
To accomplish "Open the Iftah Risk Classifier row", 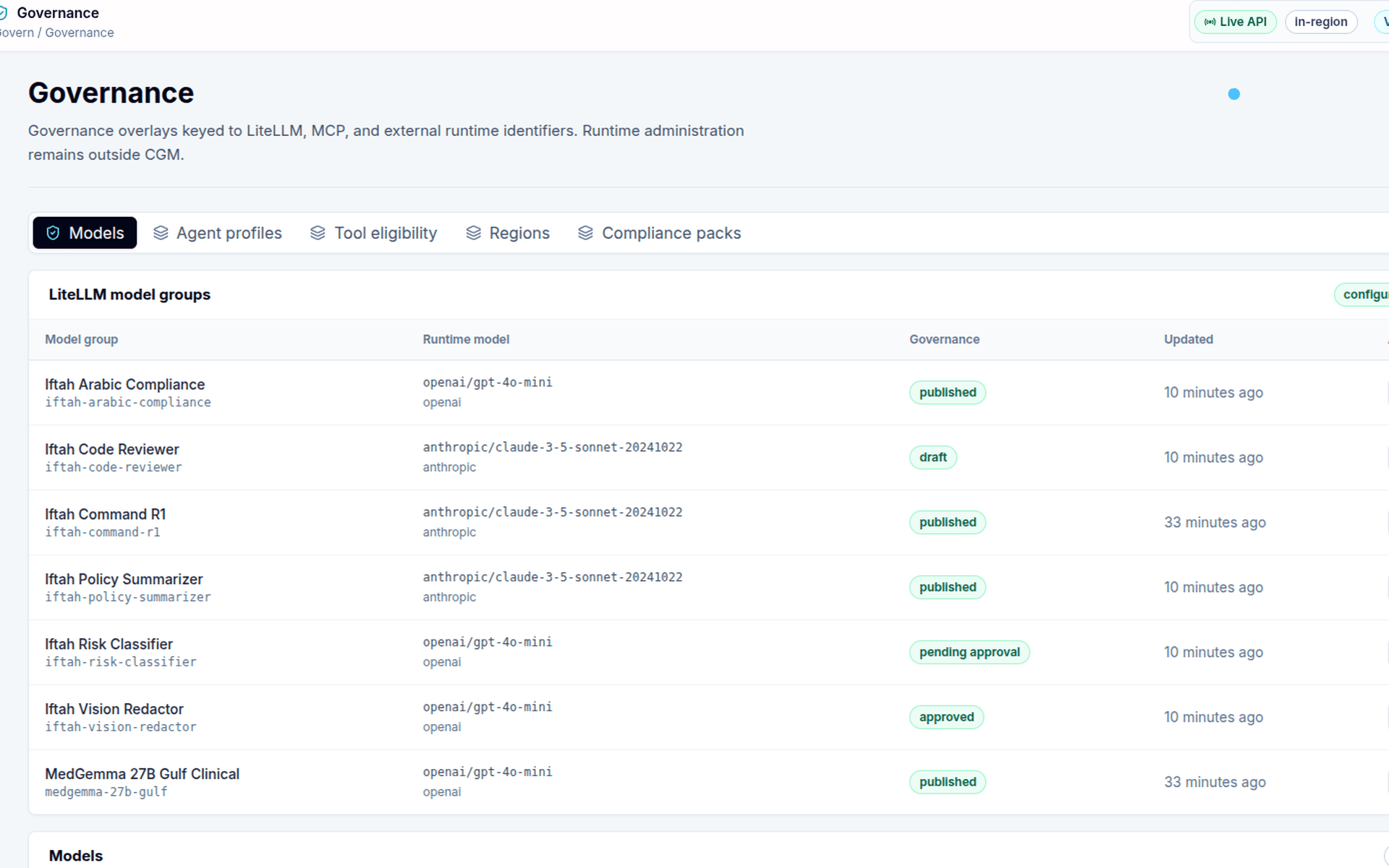I will click(709, 652).
